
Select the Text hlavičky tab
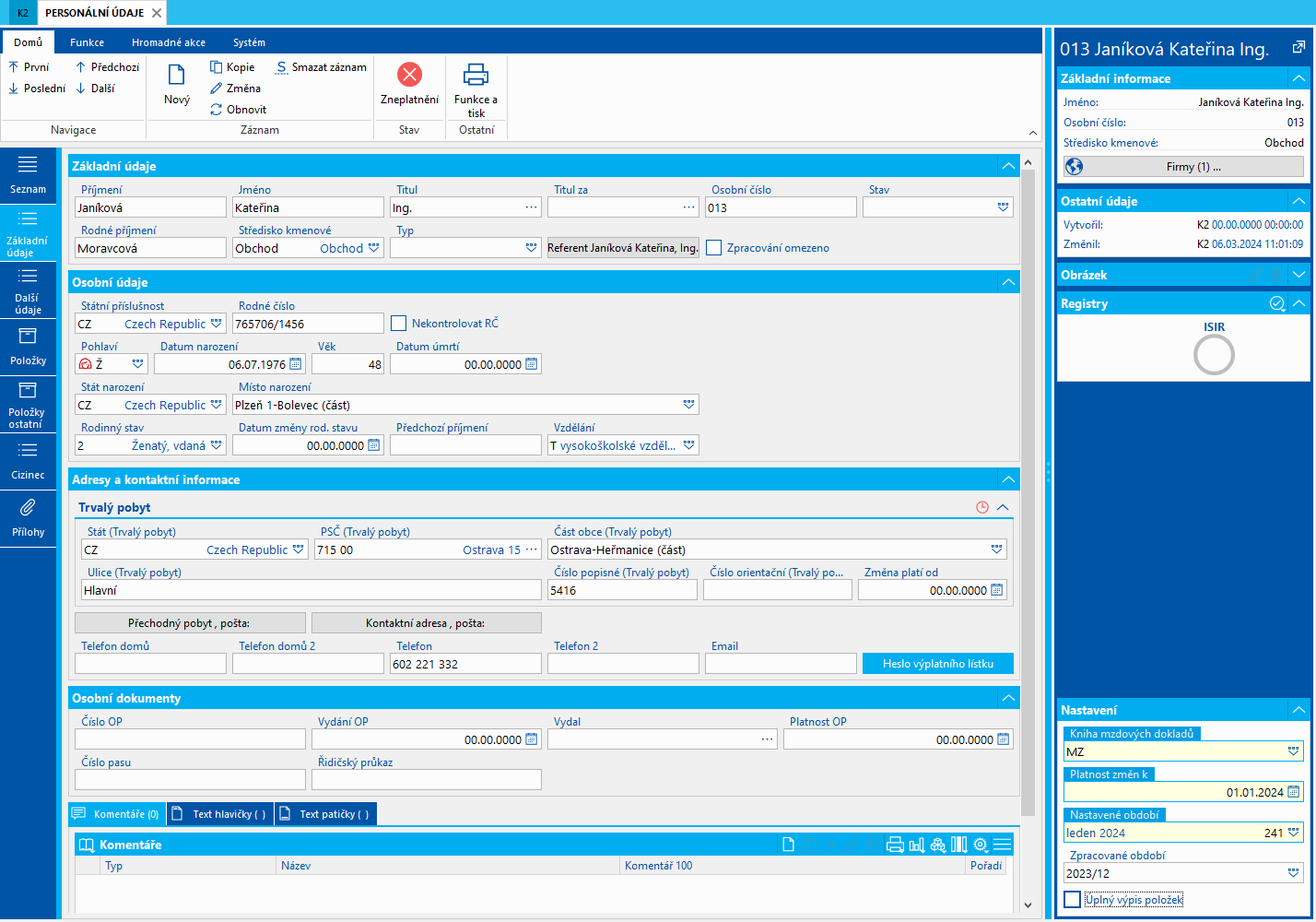click(221, 814)
